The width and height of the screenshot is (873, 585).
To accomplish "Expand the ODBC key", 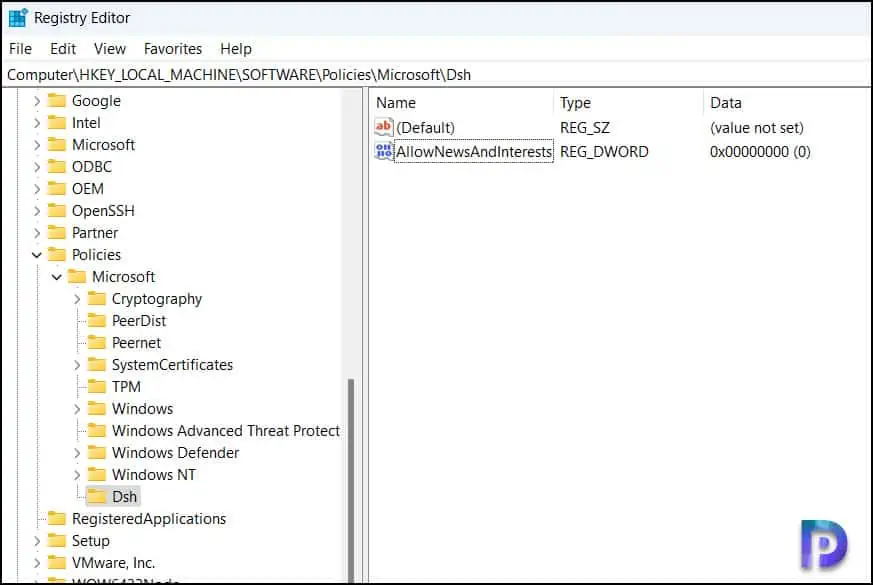I will [37, 167].
